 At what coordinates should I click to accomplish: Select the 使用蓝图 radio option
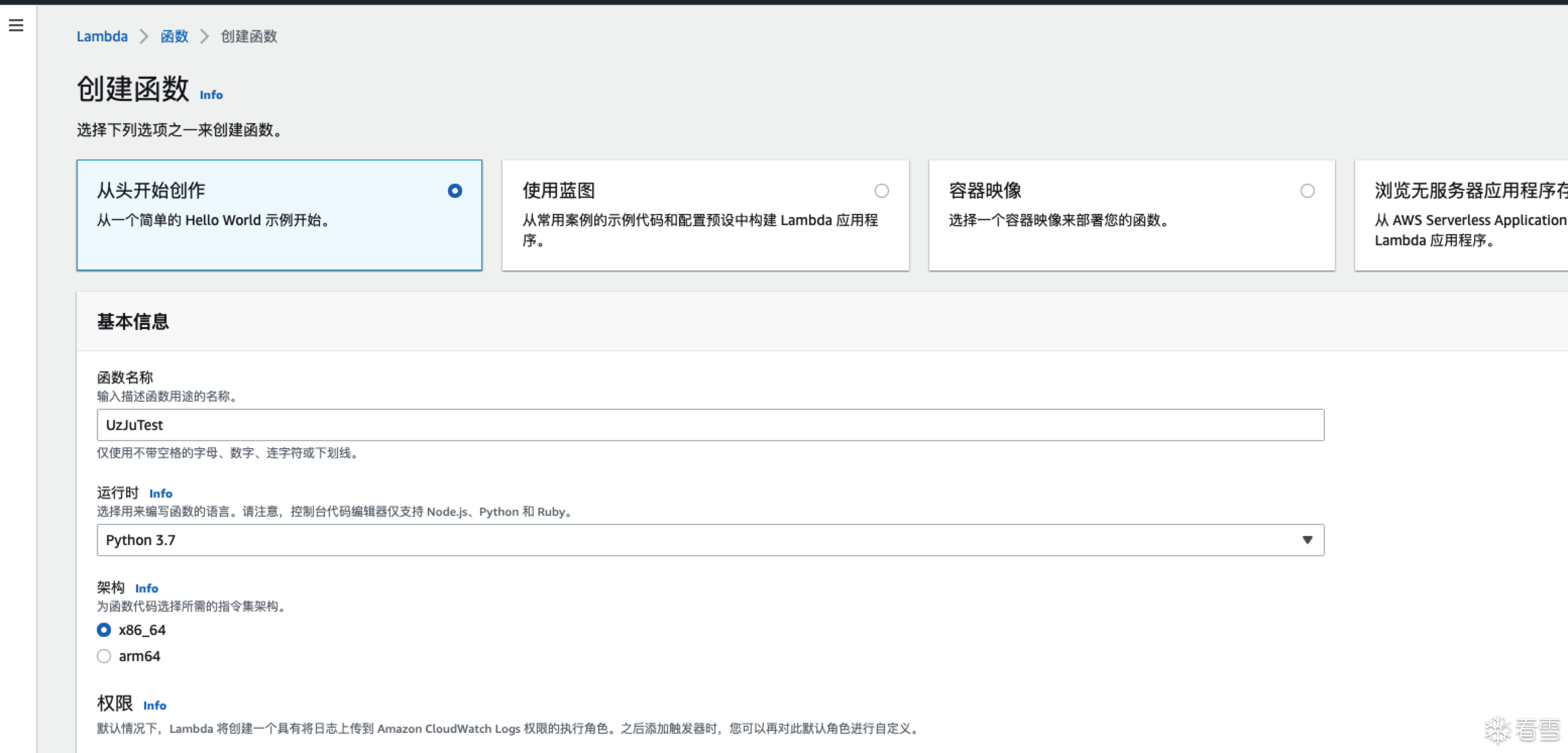[x=881, y=191]
